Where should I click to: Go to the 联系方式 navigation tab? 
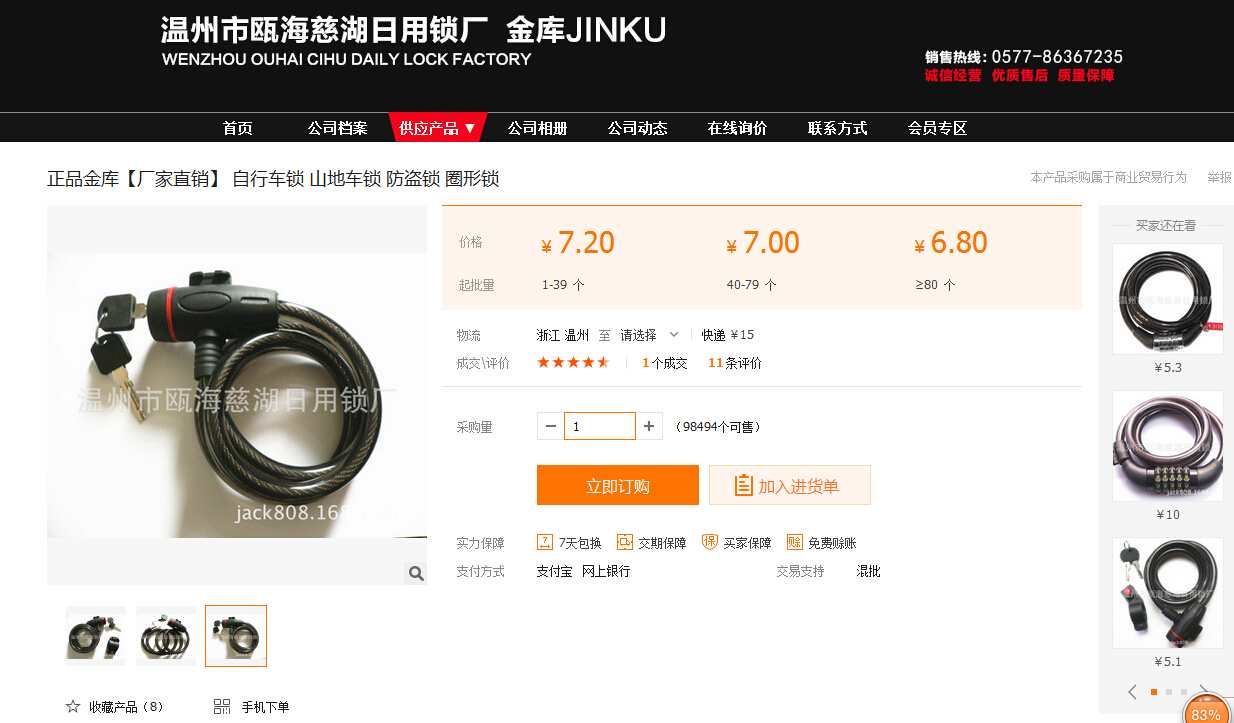[x=837, y=128]
